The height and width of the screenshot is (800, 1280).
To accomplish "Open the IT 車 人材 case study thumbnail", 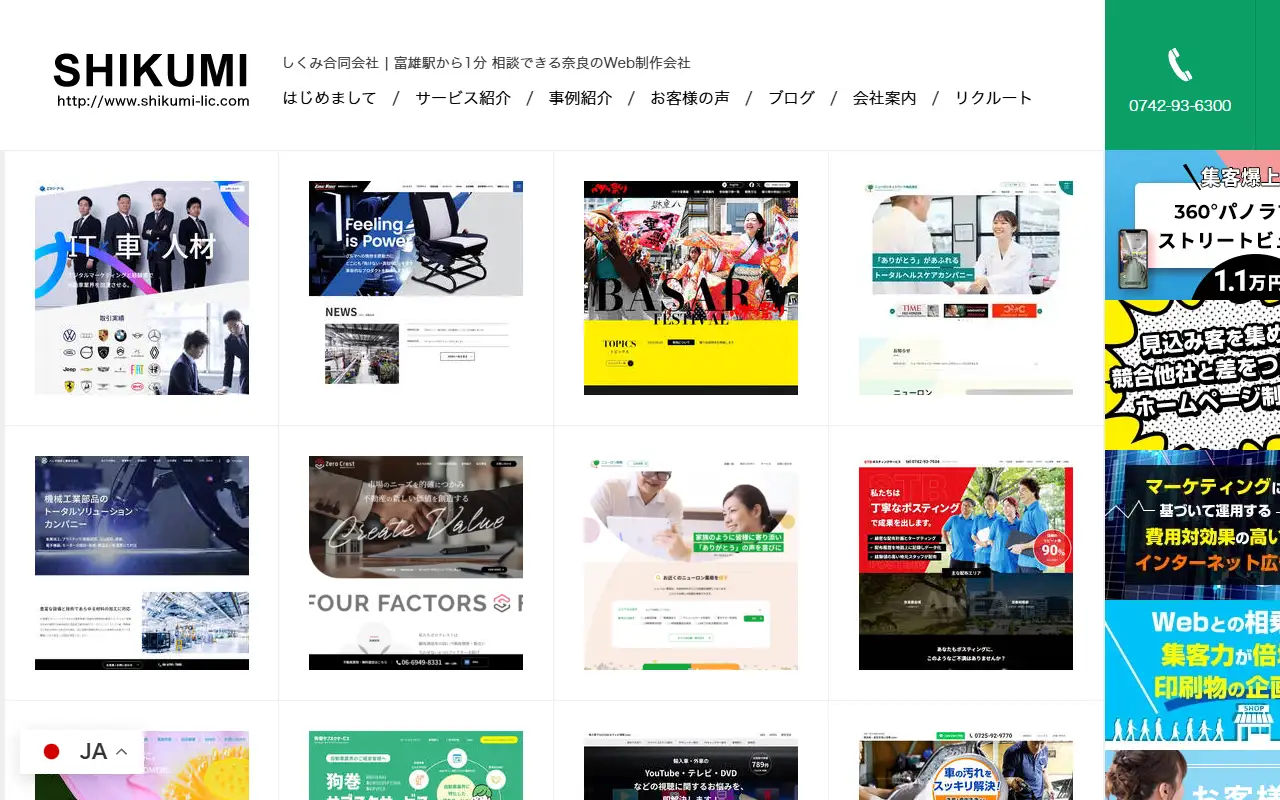I will tap(142, 288).
